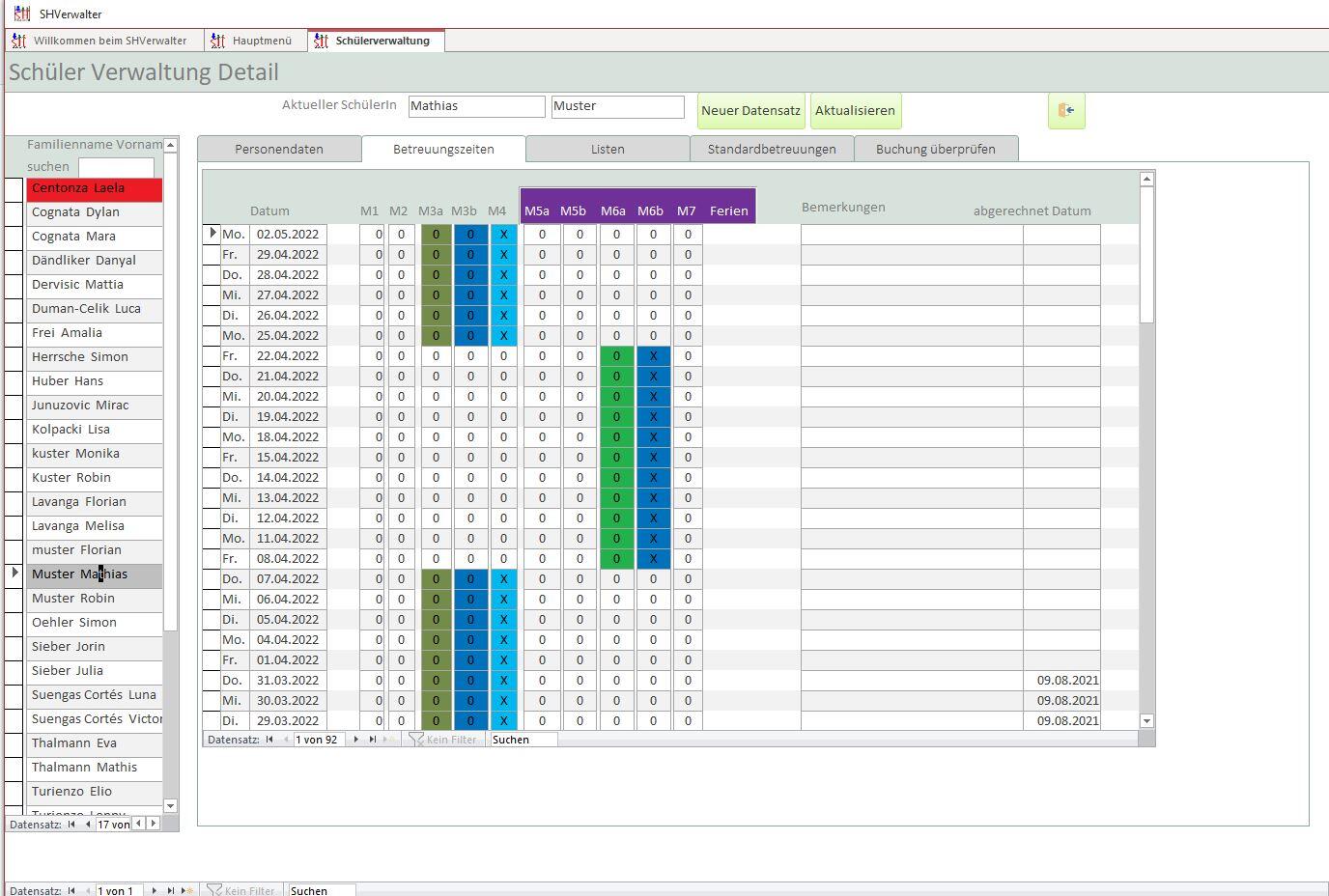Switch to the Standardbetreuungen tab
The image size is (1329, 896).
tap(771, 149)
